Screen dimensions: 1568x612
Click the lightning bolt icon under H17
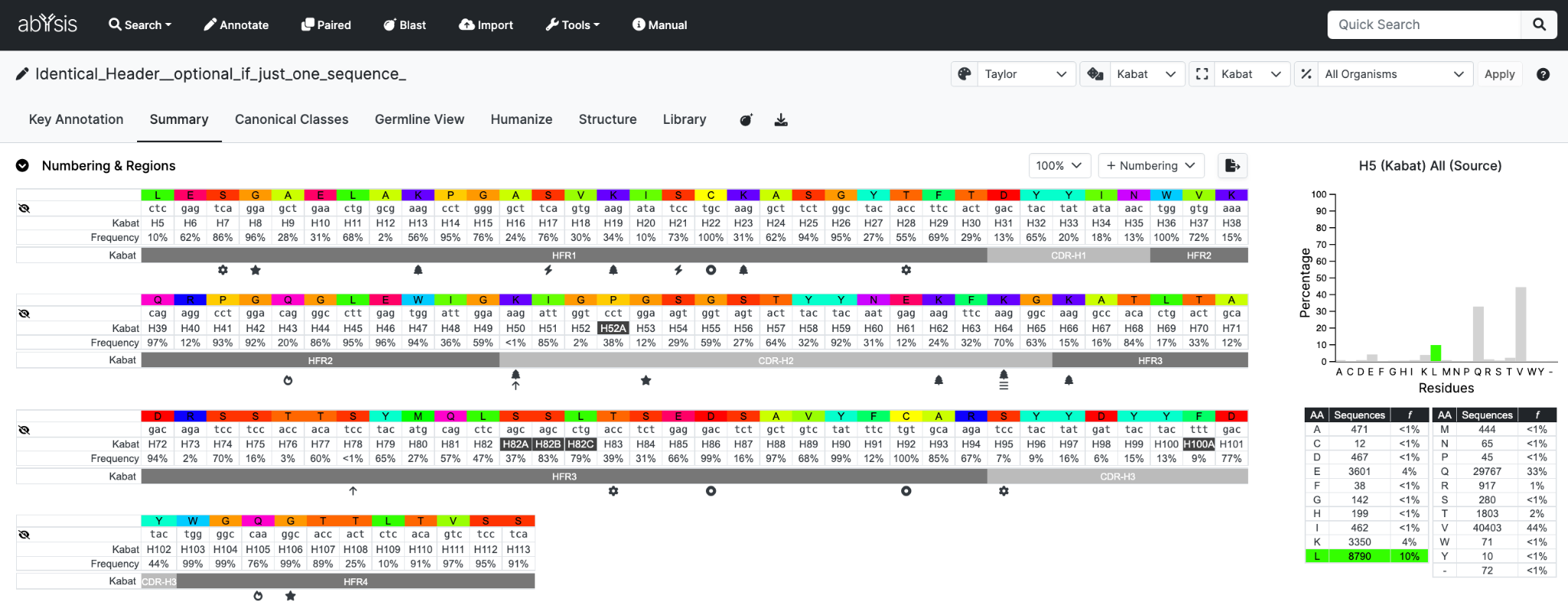[548, 270]
